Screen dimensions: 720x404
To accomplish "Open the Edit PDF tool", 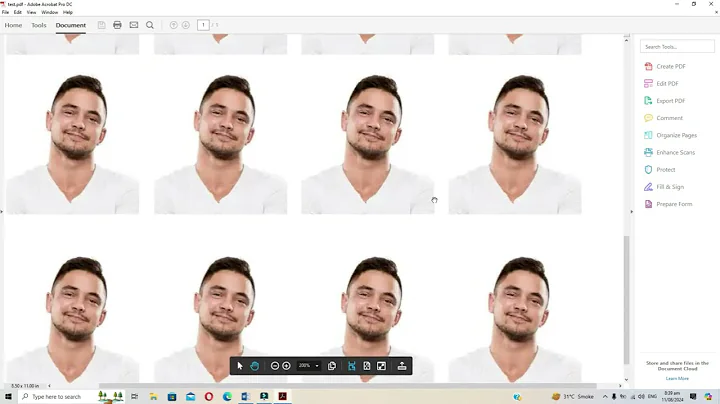I will point(661,84).
